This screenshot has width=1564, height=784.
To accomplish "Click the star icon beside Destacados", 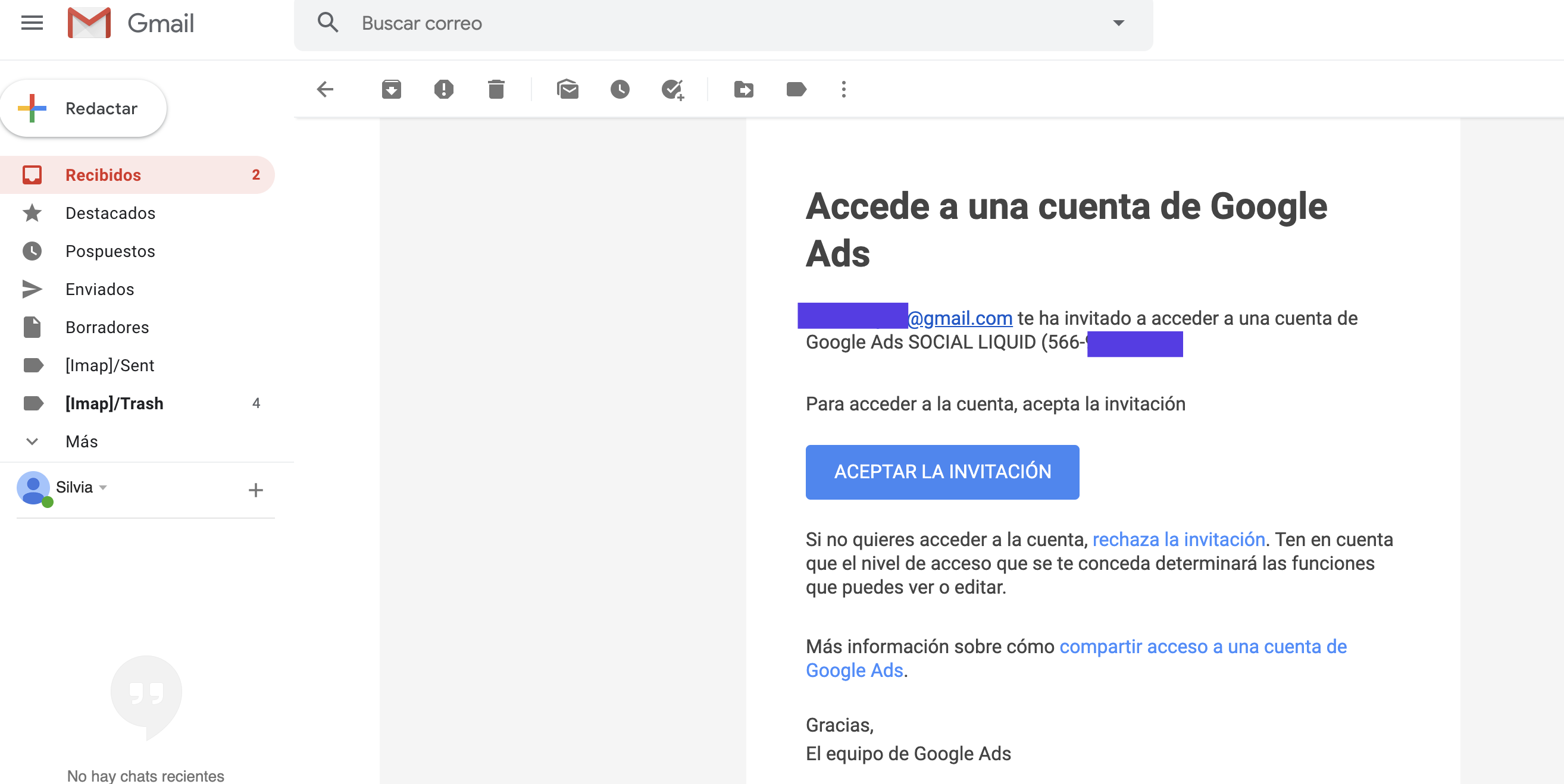I will tap(32, 213).
